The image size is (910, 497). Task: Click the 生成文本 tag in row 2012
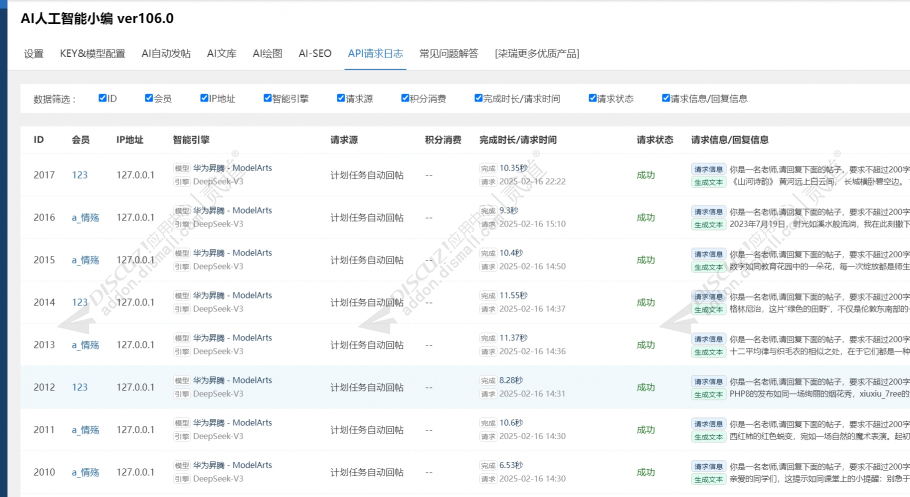[x=709, y=394]
